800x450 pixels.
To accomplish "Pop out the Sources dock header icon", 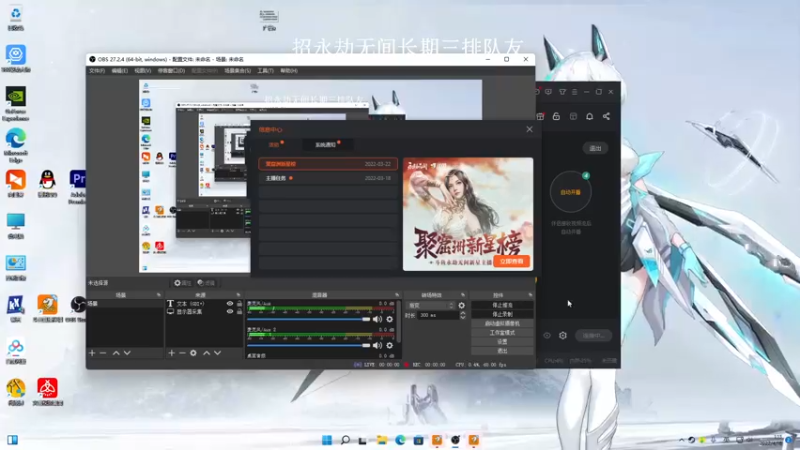I will click(x=238, y=295).
